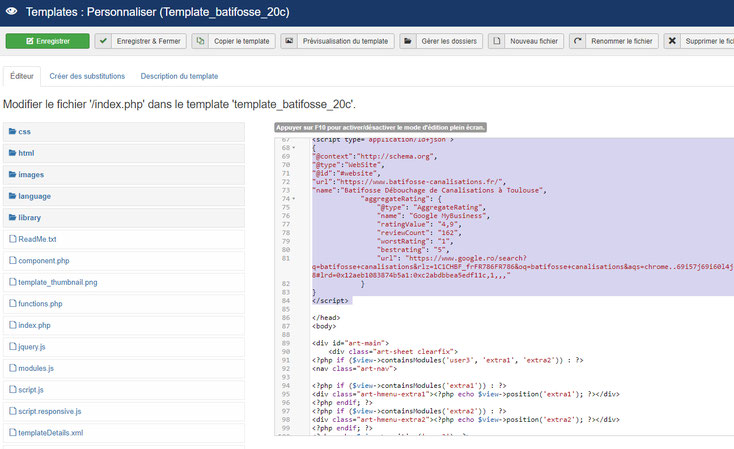Click code line with "ratingValue": "4,9"
The image size is (734, 449).
(x=419, y=224)
